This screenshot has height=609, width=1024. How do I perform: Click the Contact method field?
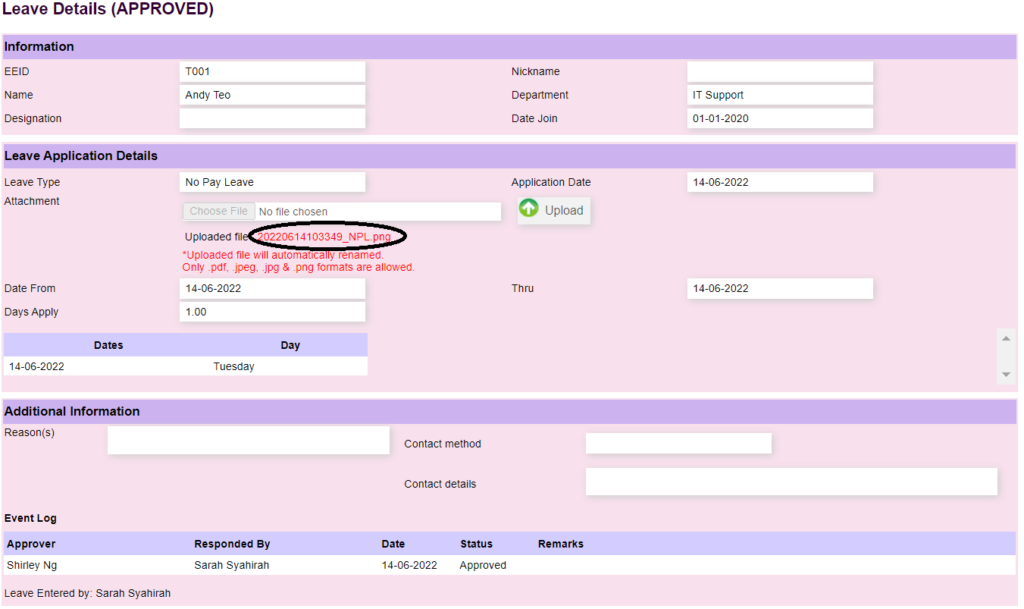coord(679,444)
